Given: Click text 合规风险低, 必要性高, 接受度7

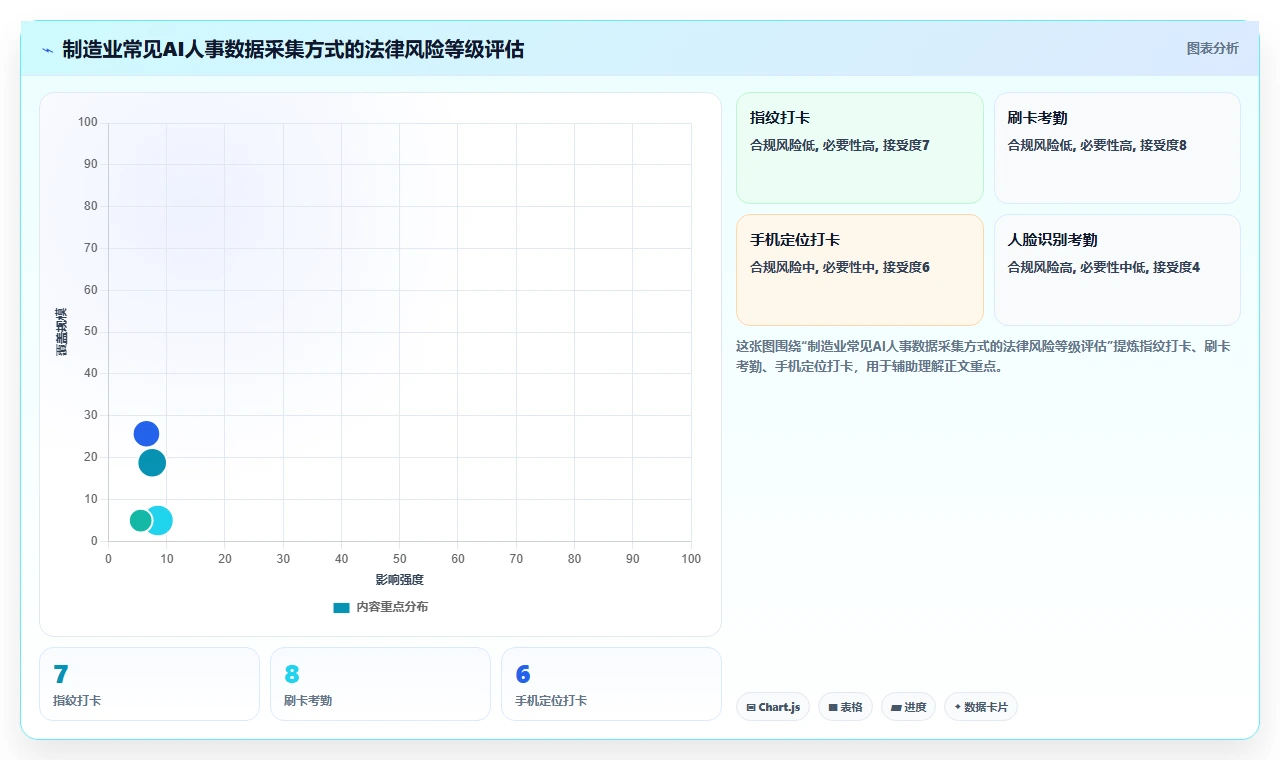Looking at the screenshot, I should (x=840, y=146).
